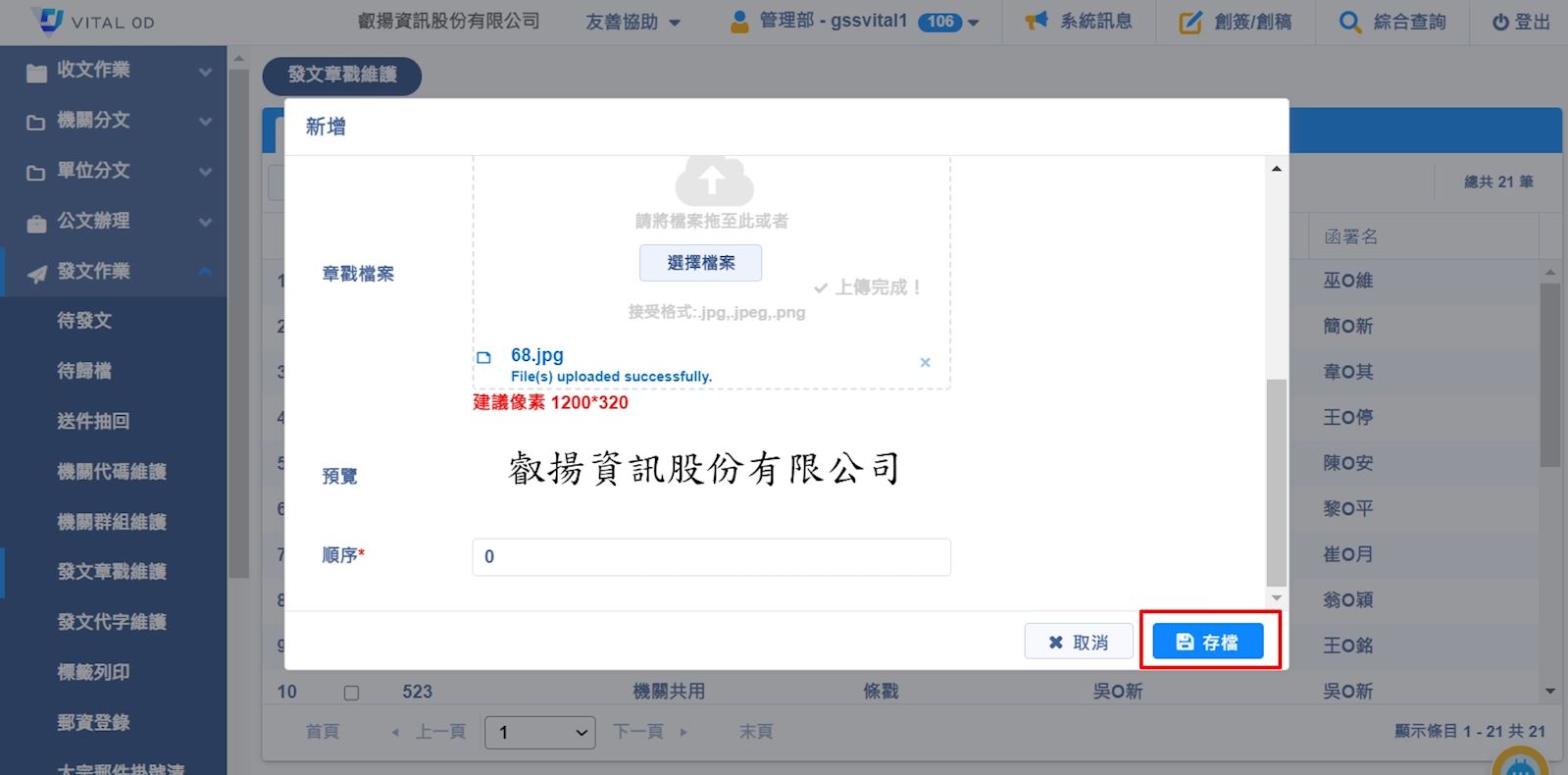Open 綜合查詢 search magnifier icon
The image size is (1568, 775).
[x=1349, y=22]
